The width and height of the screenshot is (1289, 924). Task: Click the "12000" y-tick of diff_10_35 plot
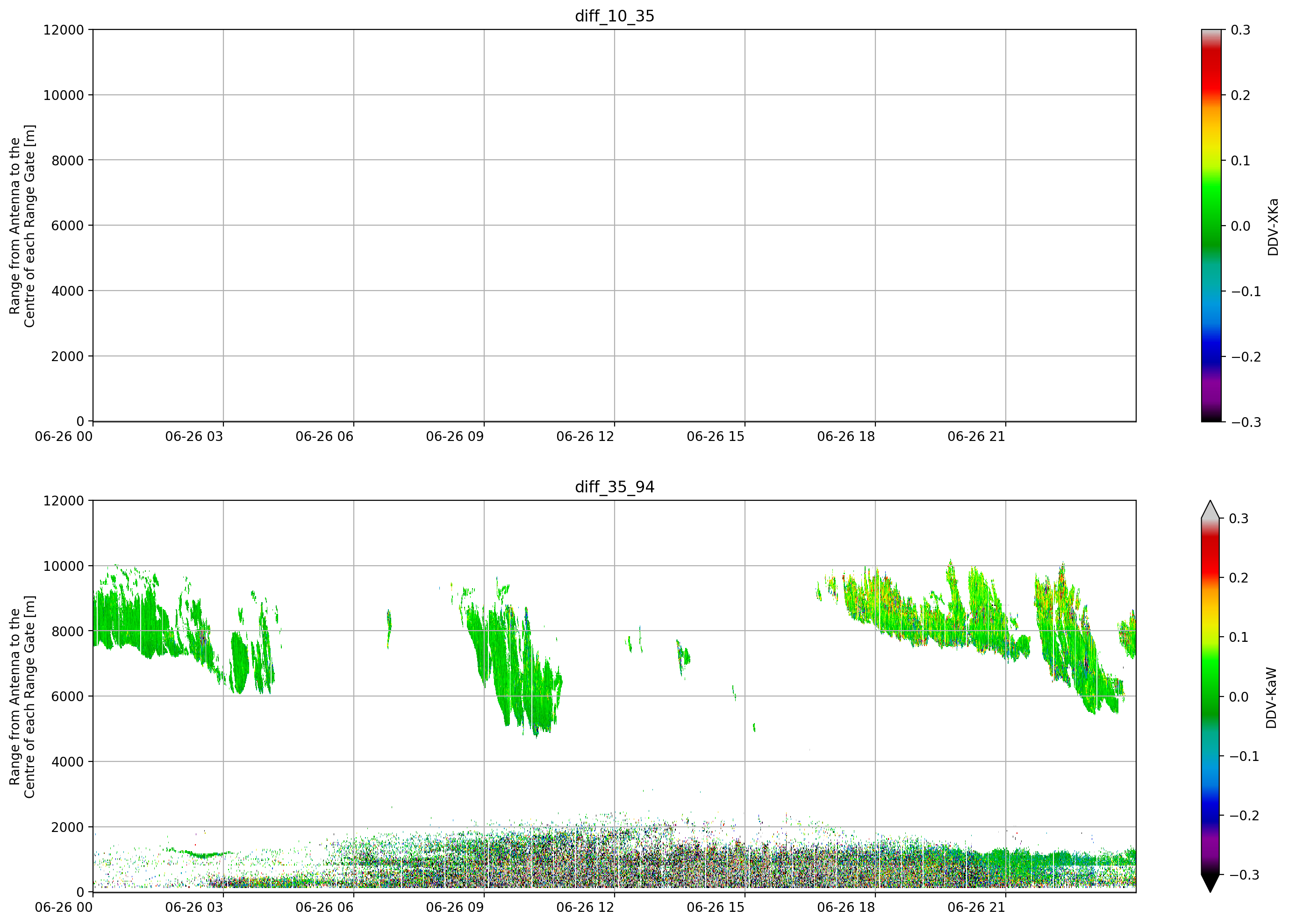click(x=64, y=29)
